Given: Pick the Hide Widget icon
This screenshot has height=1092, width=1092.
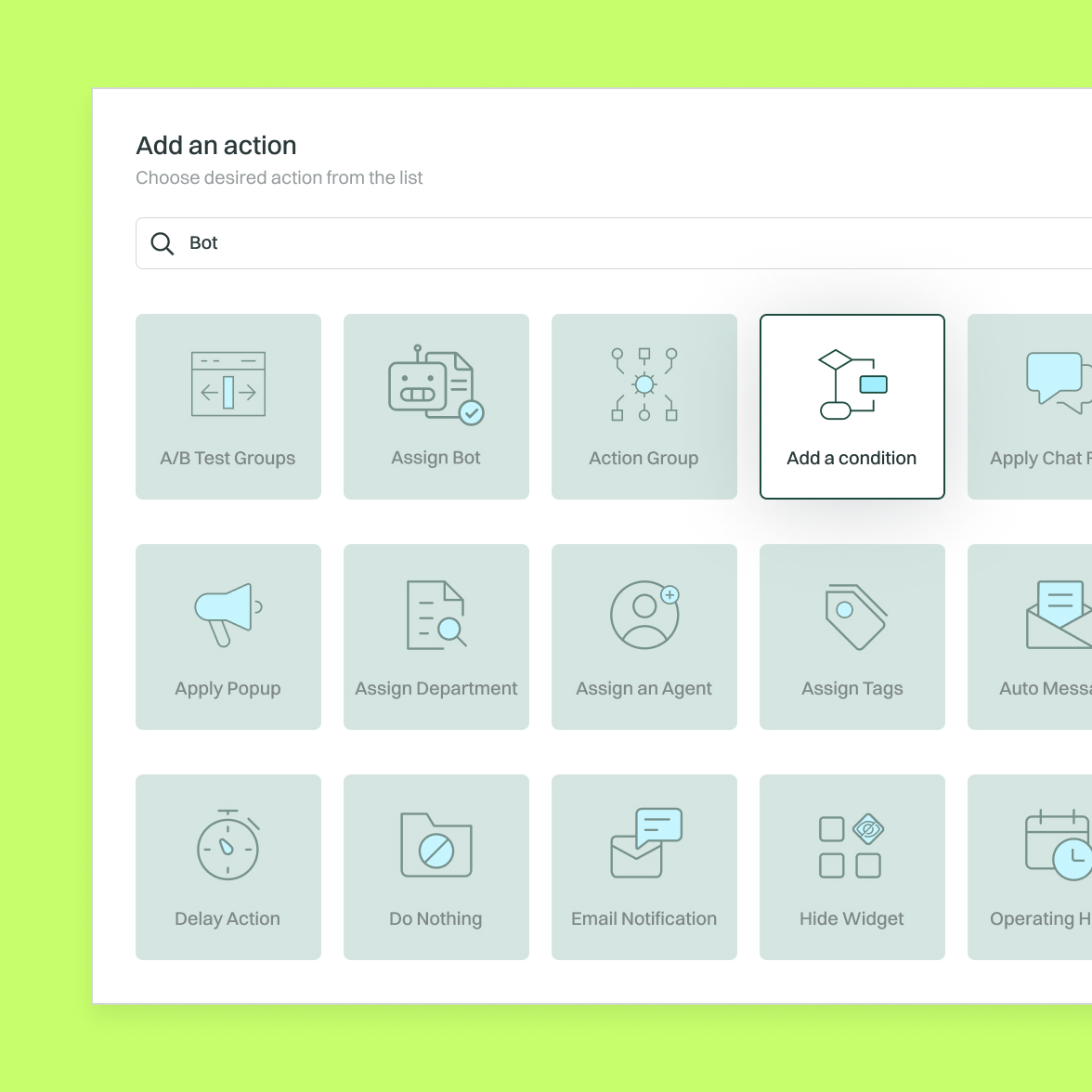Looking at the screenshot, I should coord(851,845).
